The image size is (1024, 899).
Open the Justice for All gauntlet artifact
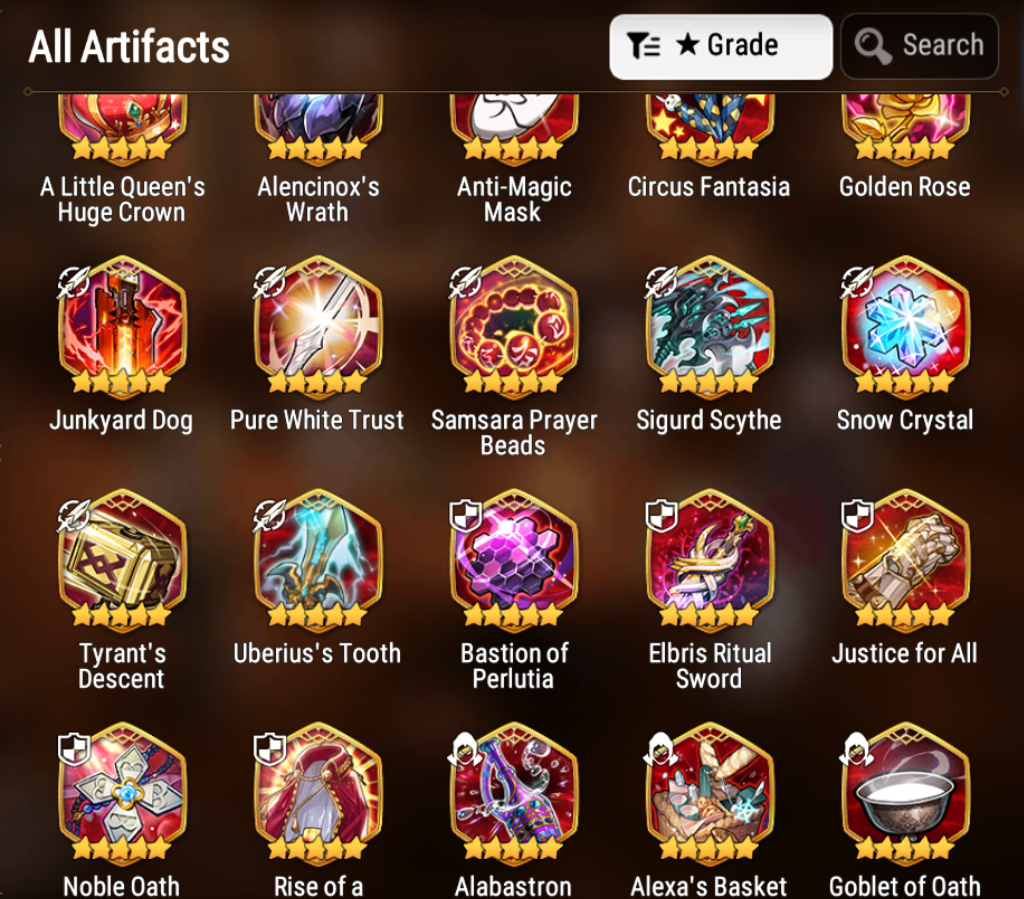coord(906,560)
